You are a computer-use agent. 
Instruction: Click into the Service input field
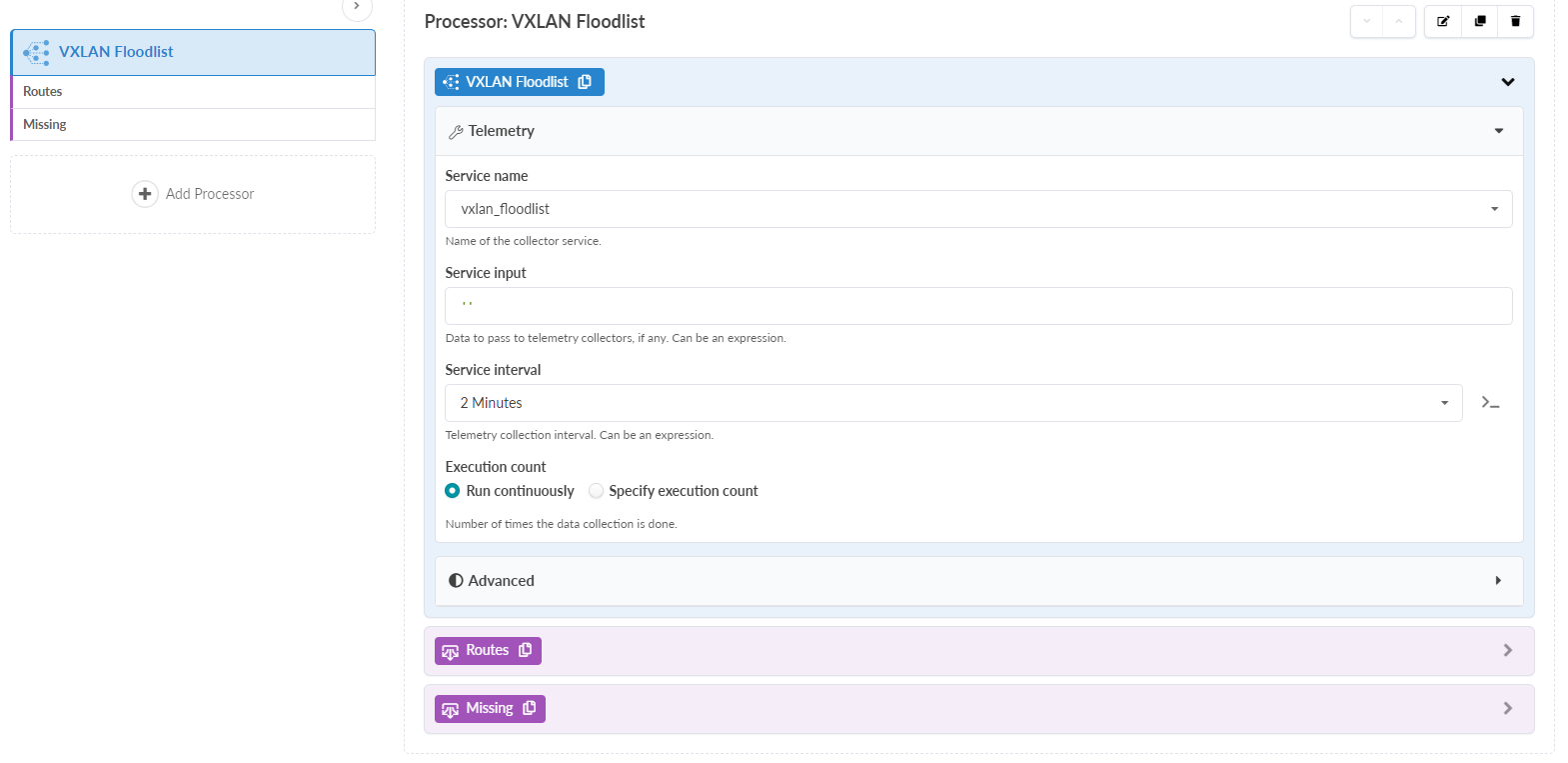coord(977,306)
